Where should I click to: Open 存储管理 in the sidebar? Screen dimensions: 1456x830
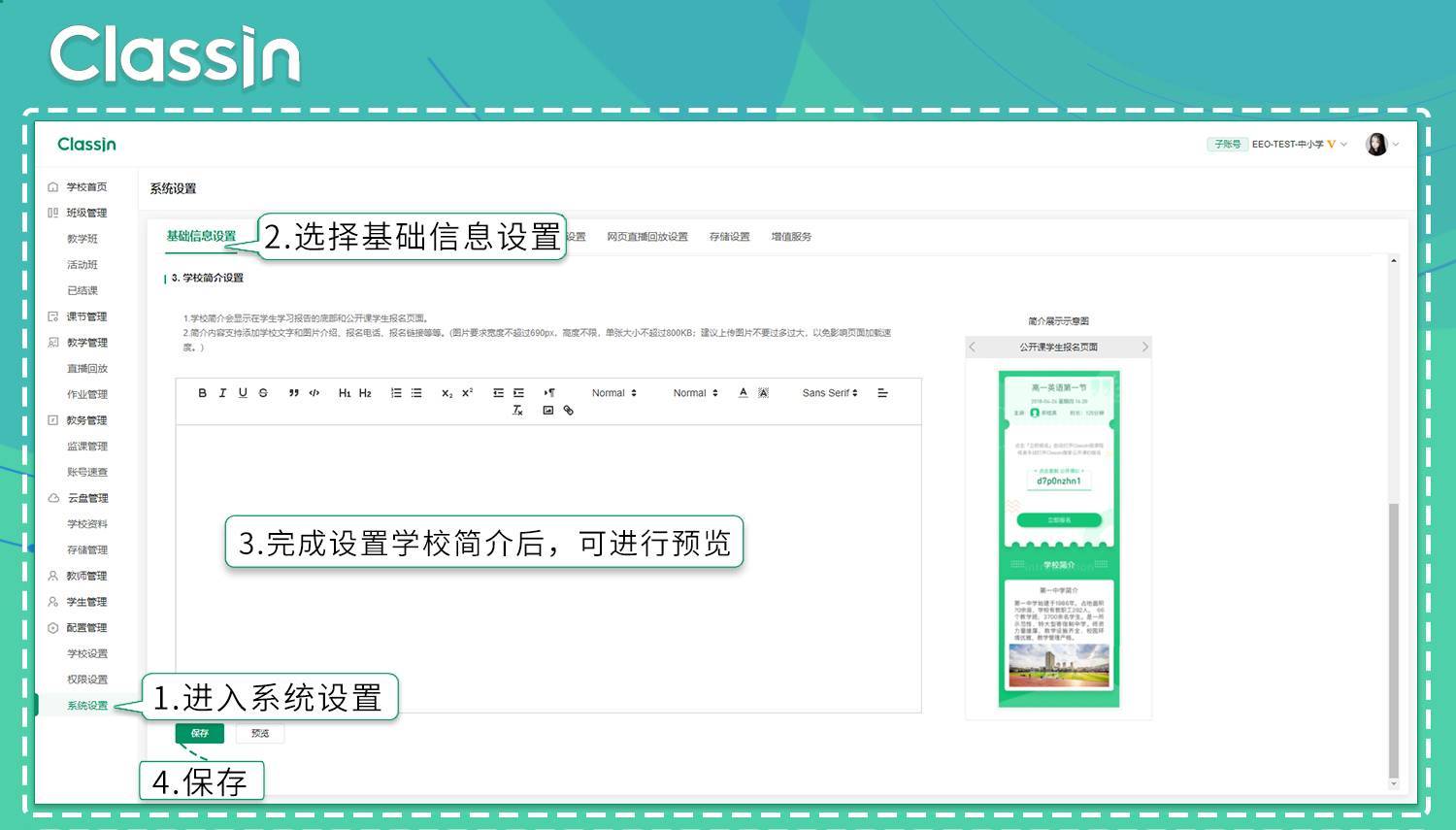87,549
